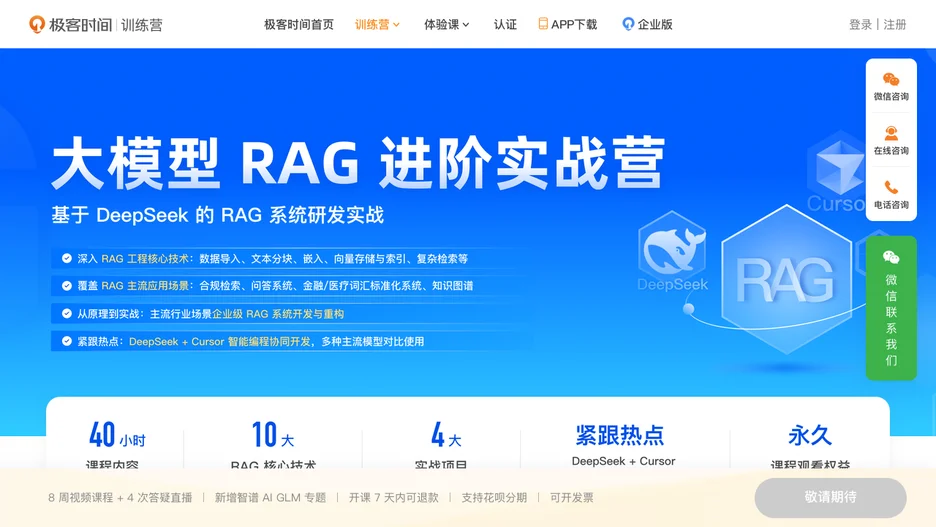Click check icon beside 紧跟热点
The width and height of the screenshot is (936, 527).
(x=67, y=341)
